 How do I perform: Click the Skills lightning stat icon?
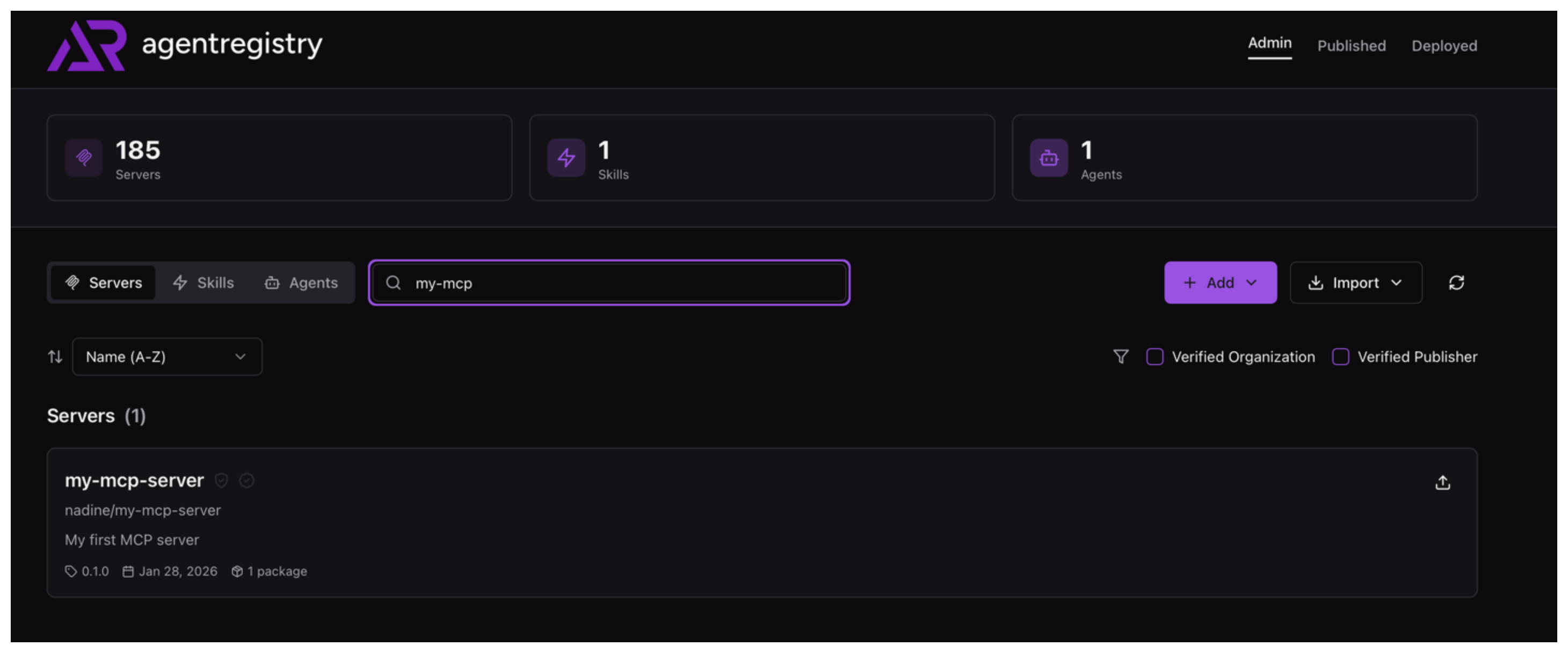click(565, 158)
